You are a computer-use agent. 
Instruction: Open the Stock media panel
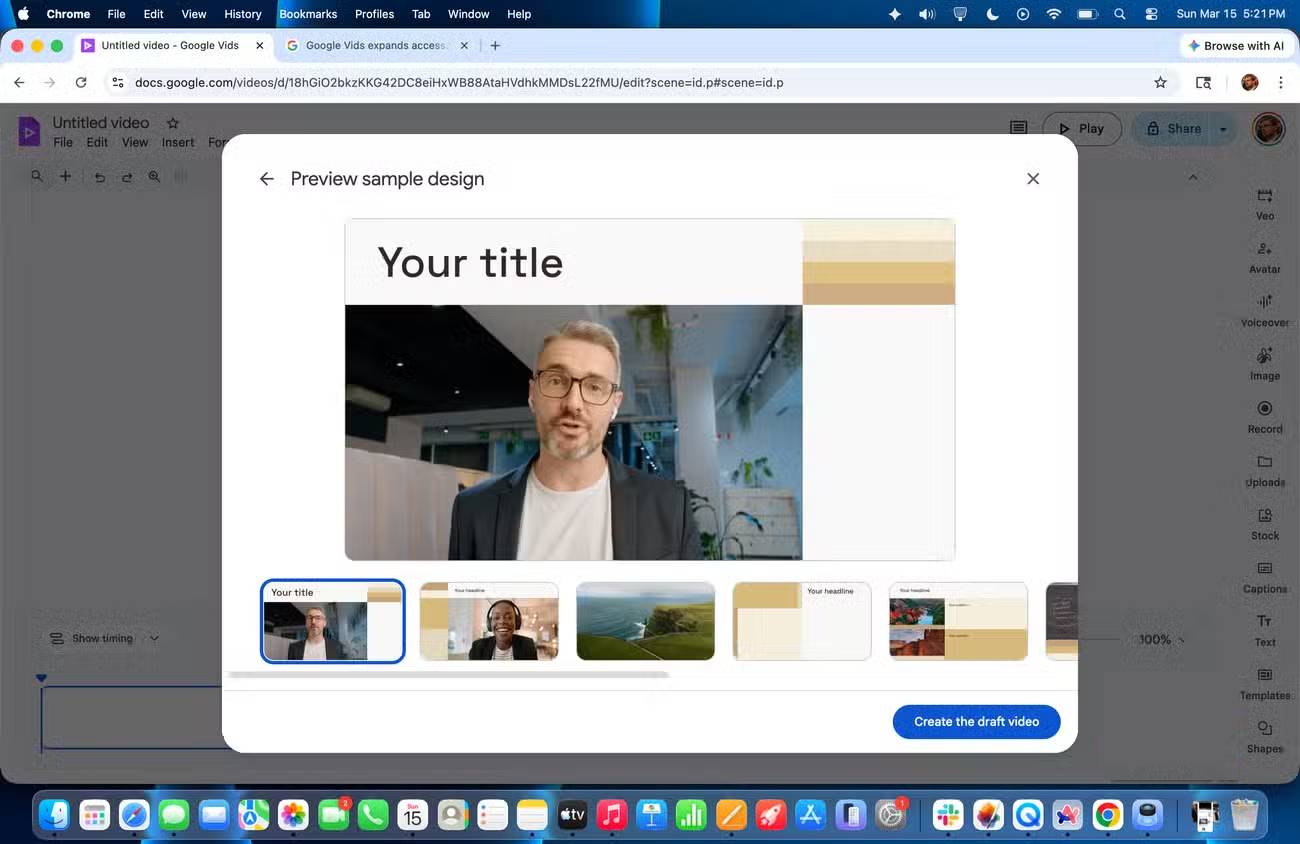tap(1264, 522)
